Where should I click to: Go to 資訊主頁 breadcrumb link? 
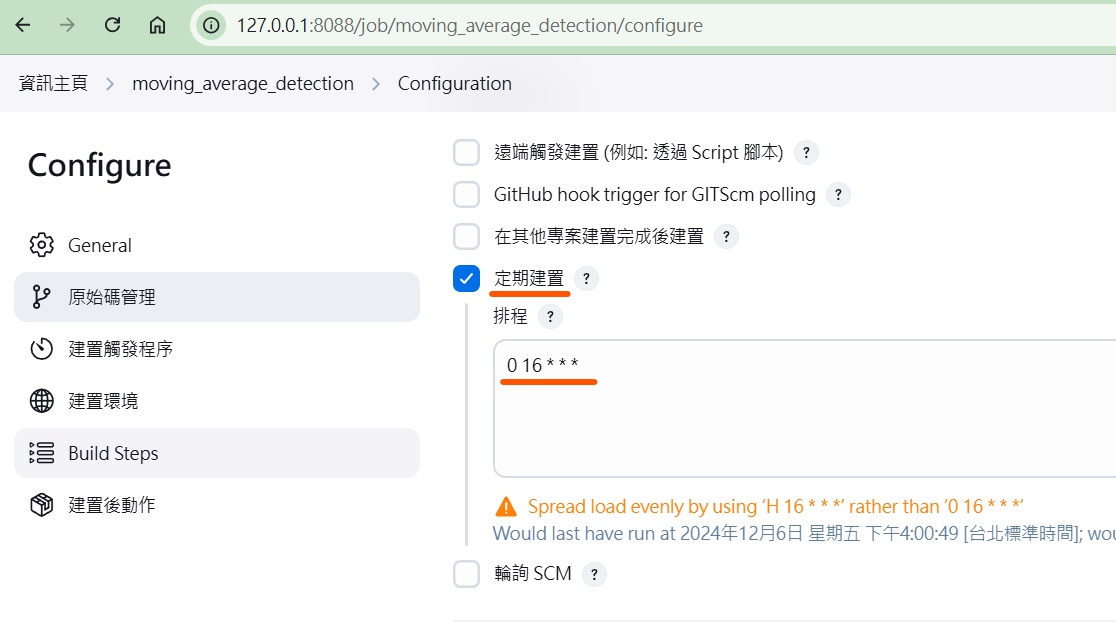(53, 84)
